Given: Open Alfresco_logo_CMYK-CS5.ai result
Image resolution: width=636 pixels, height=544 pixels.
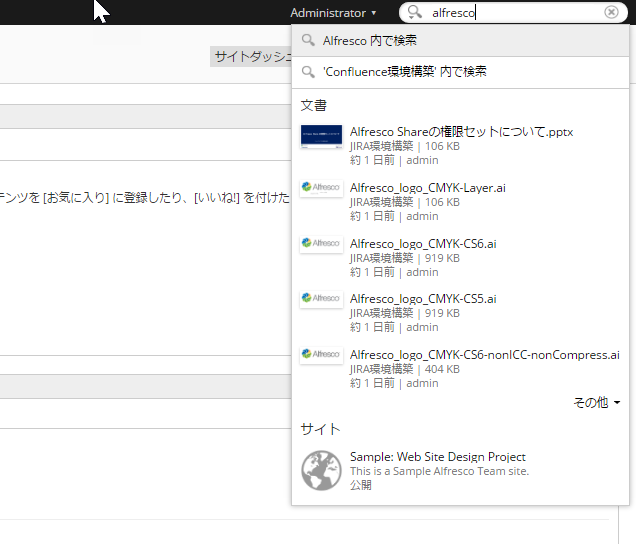Looking at the screenshot, I should [423, 299].
